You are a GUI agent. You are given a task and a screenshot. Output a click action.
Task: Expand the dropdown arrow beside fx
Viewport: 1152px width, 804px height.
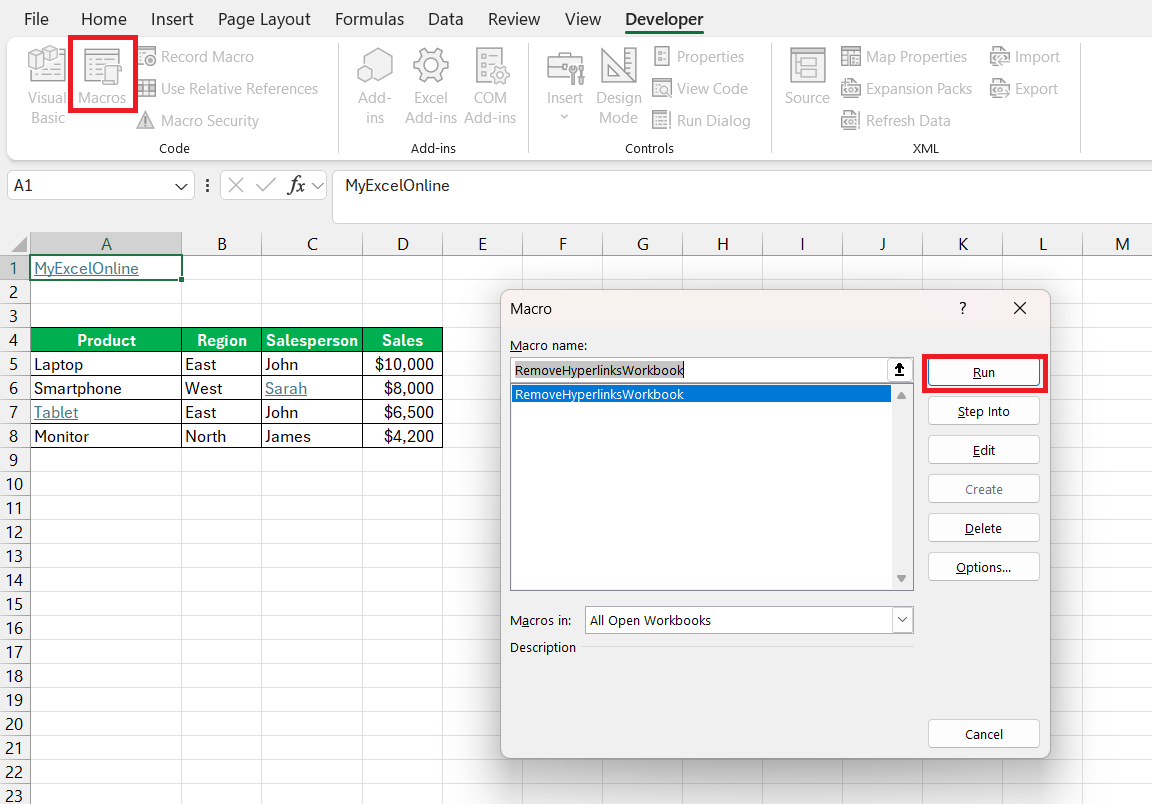pyautogui.click(x=317, y=186)
